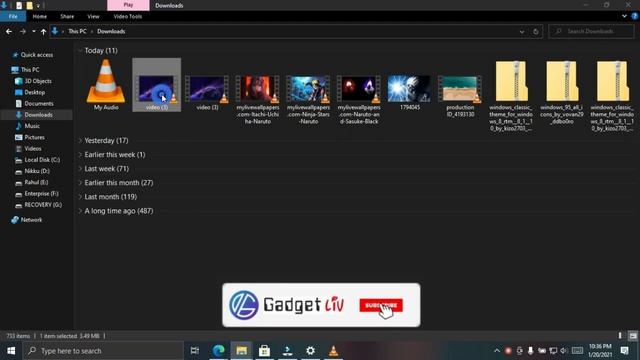The height and width of the screenshot is (360, 640).
Task: Open Quick access in the sidebar
Action: pyautogui.click(x=33, y=55)
